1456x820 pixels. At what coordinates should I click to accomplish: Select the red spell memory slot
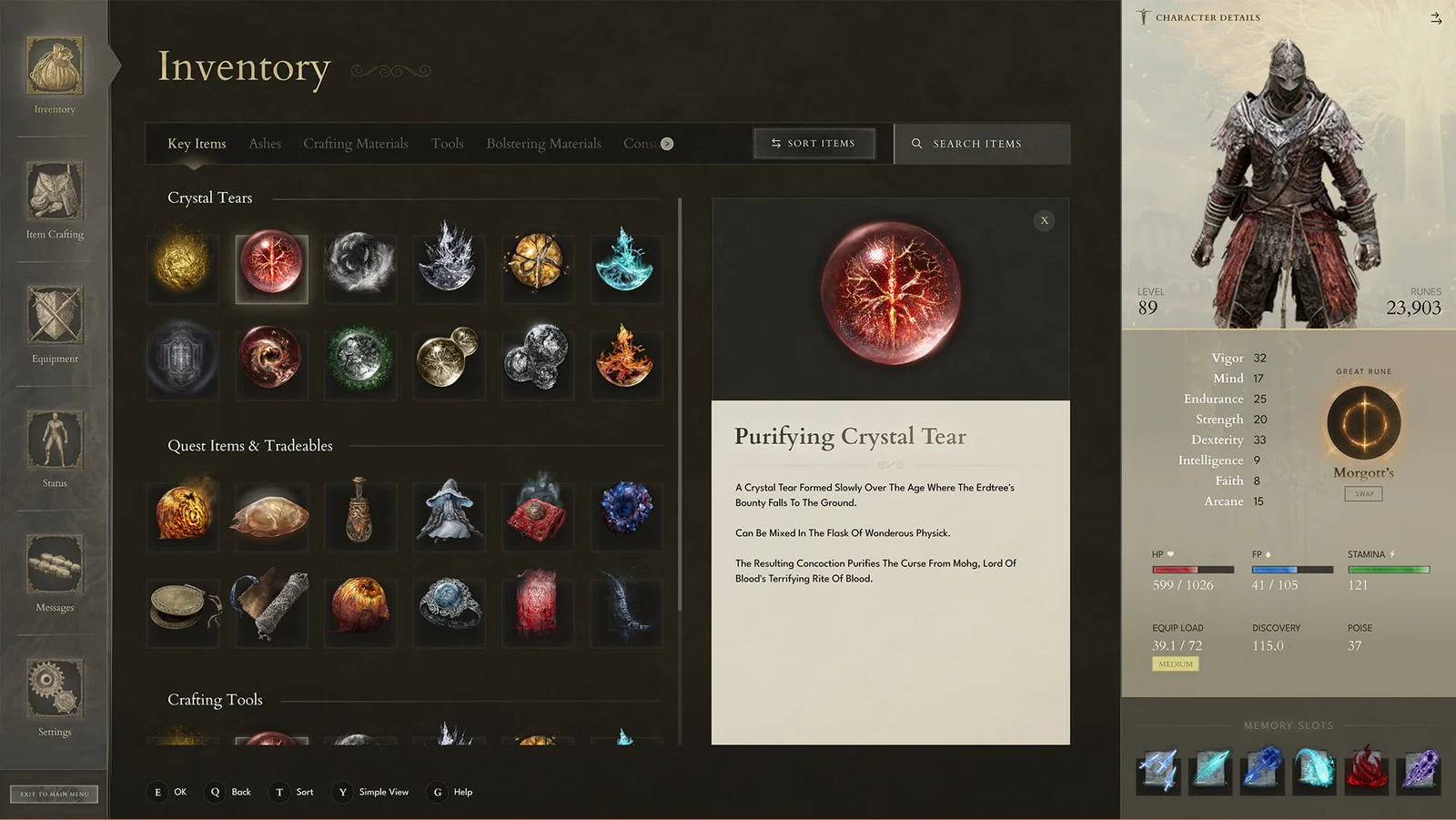click(x=1366, y=769)
